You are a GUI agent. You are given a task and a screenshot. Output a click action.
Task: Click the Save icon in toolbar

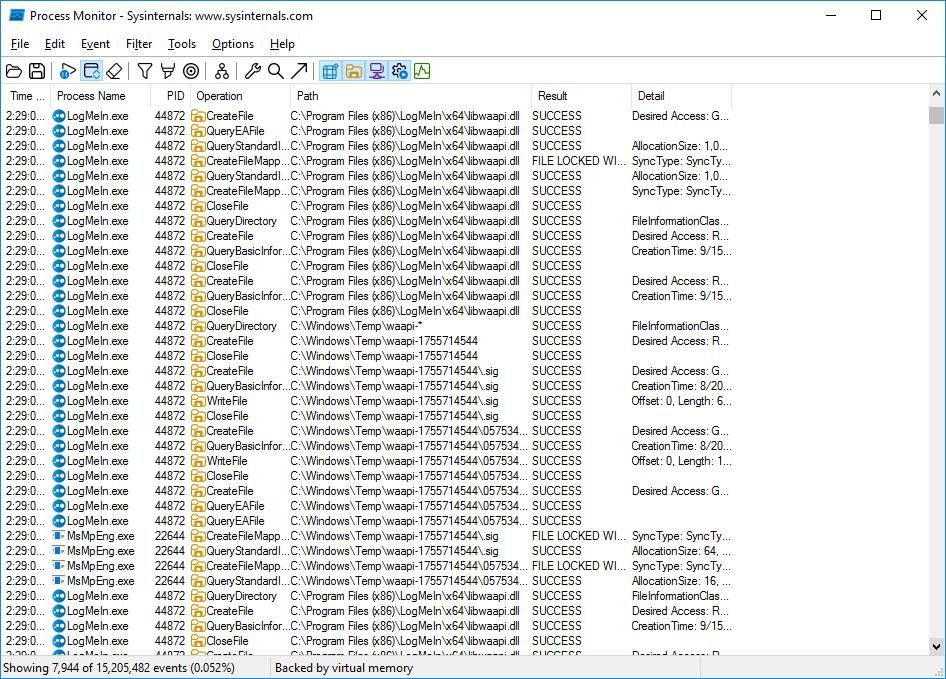tap(37, 71)
